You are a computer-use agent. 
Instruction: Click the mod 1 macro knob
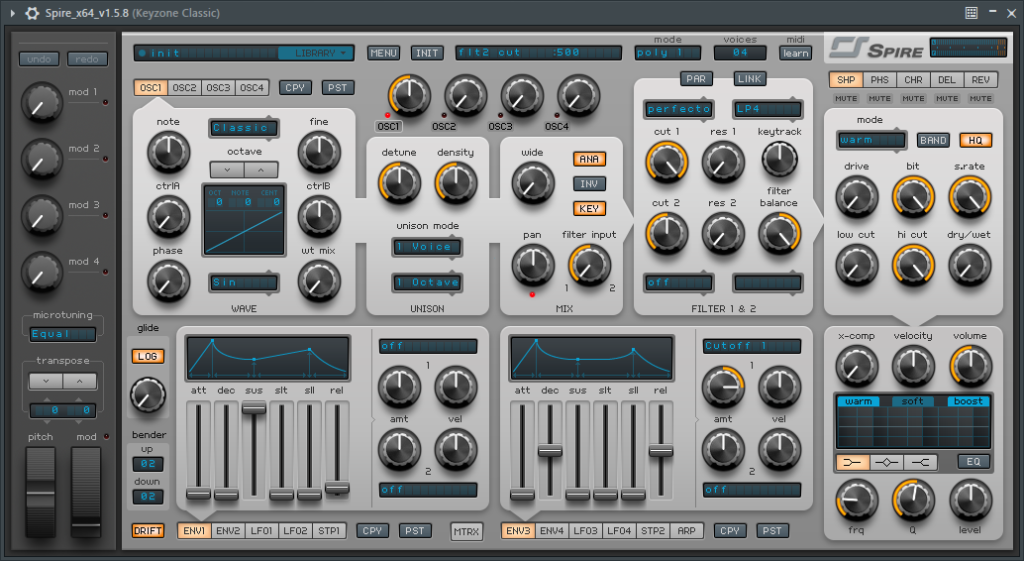coord(42,103)
